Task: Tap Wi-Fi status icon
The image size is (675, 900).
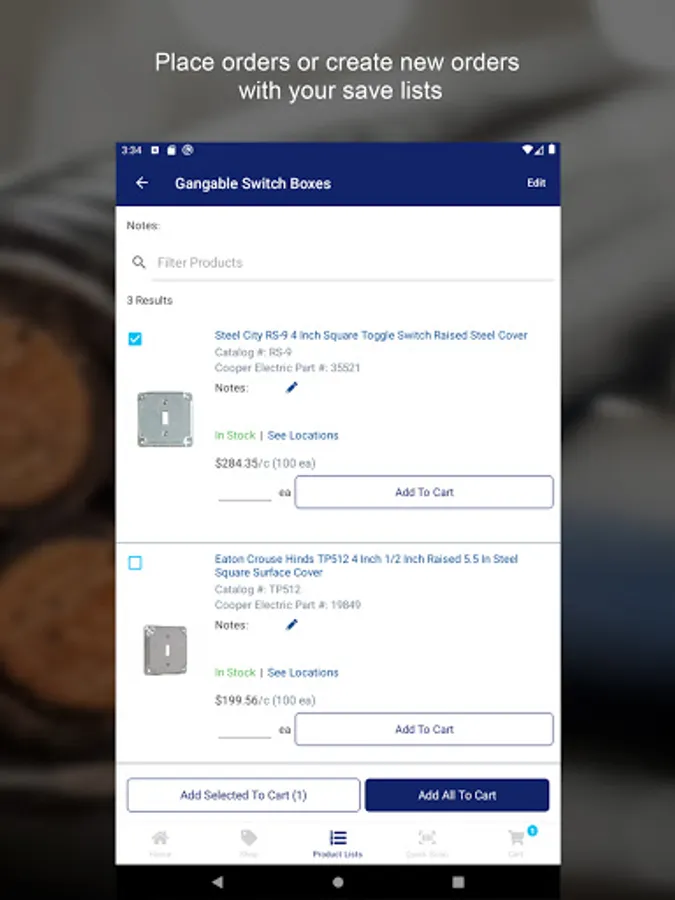Action: (x=527, y=150)
